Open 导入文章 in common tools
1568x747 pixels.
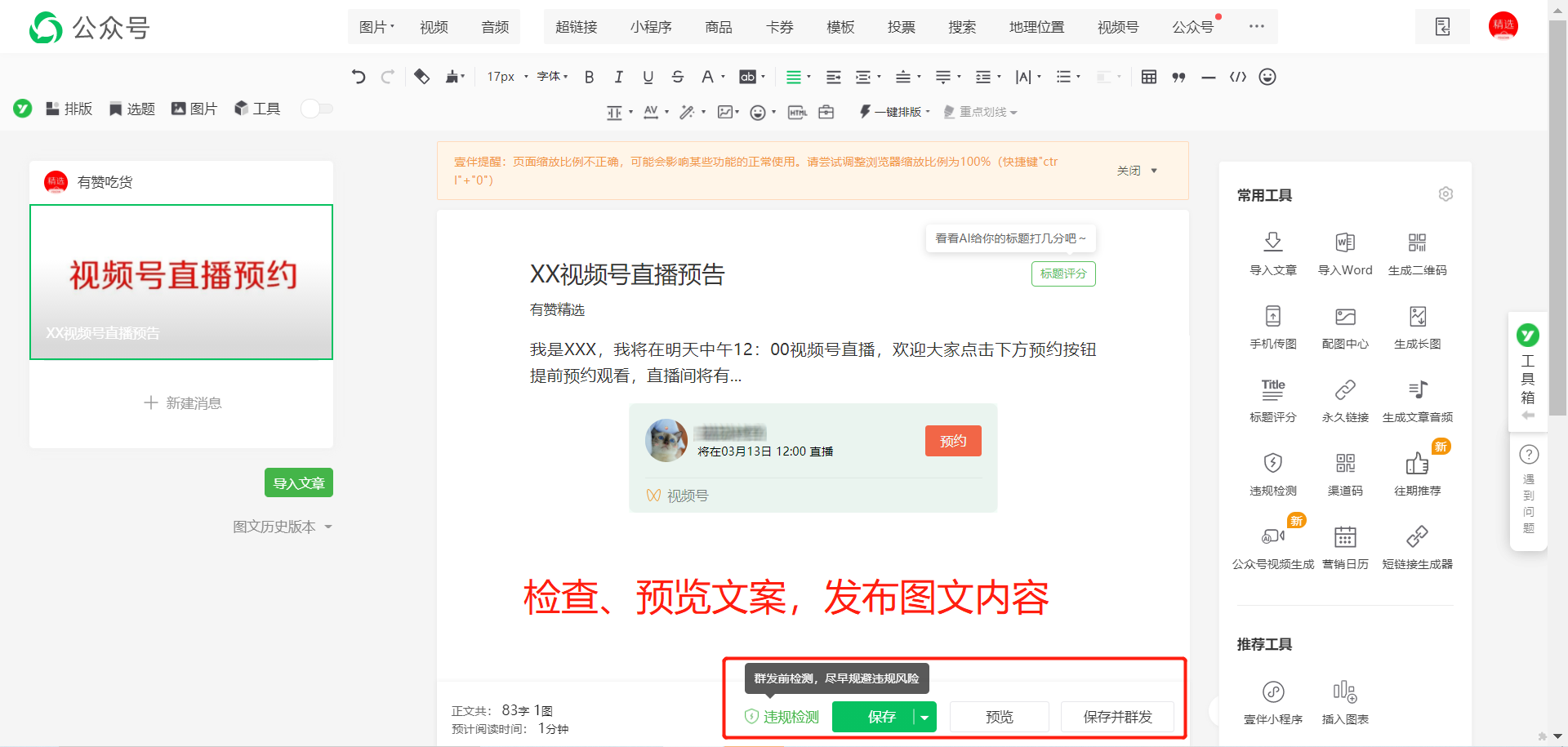click(1273, 254)
